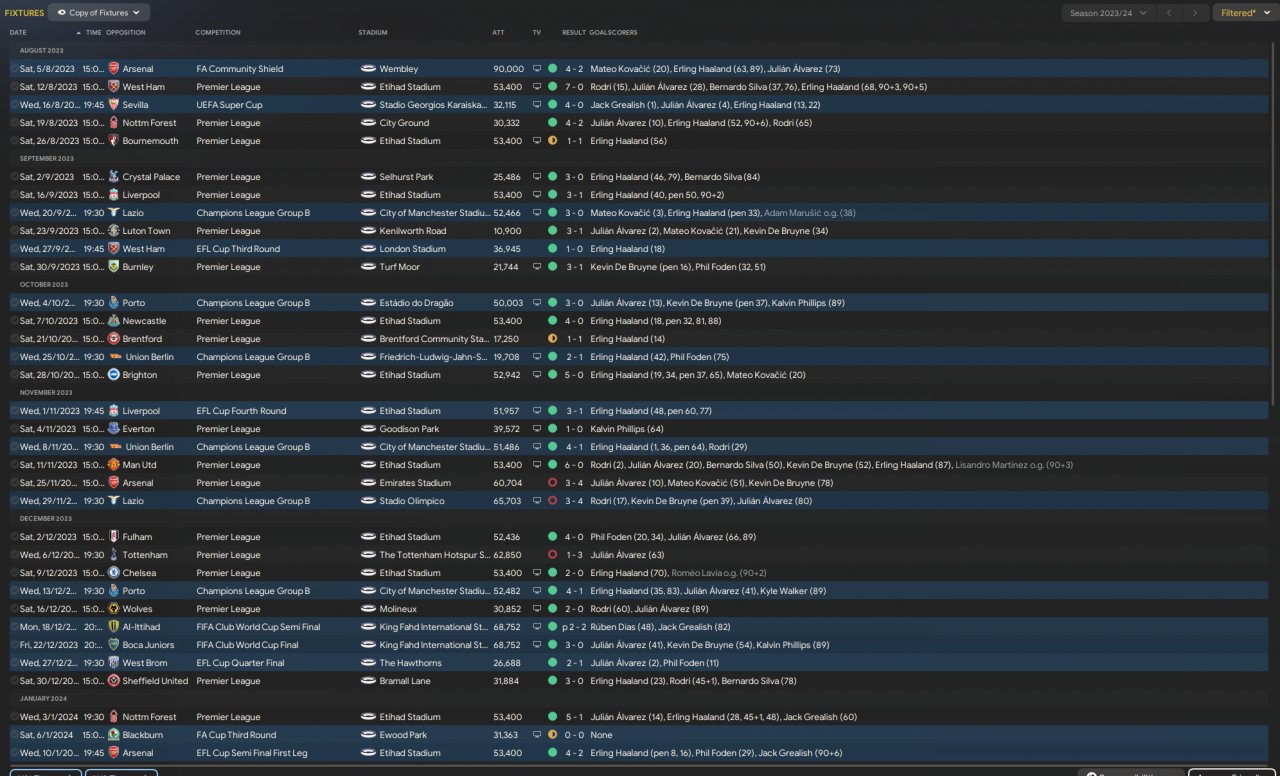The image size is (1280, 776).
Task: Open the Filtered dropdown
Action: (x=1245, y=13)
